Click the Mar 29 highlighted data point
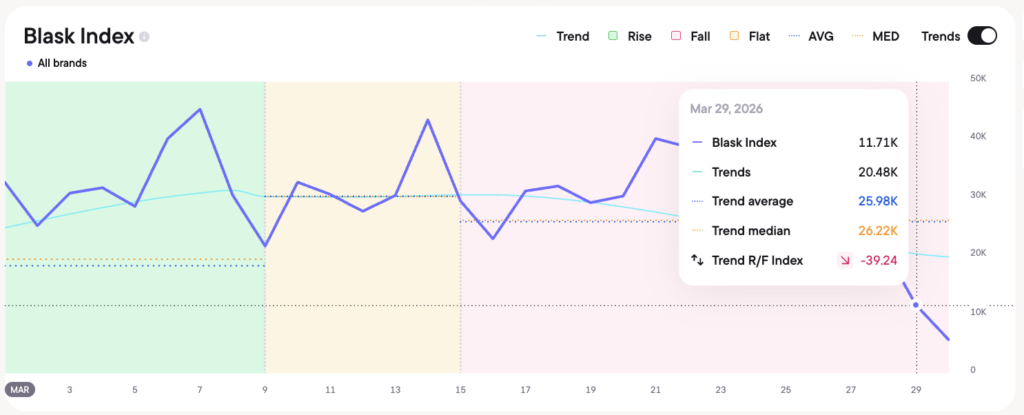 click(917, 305)
